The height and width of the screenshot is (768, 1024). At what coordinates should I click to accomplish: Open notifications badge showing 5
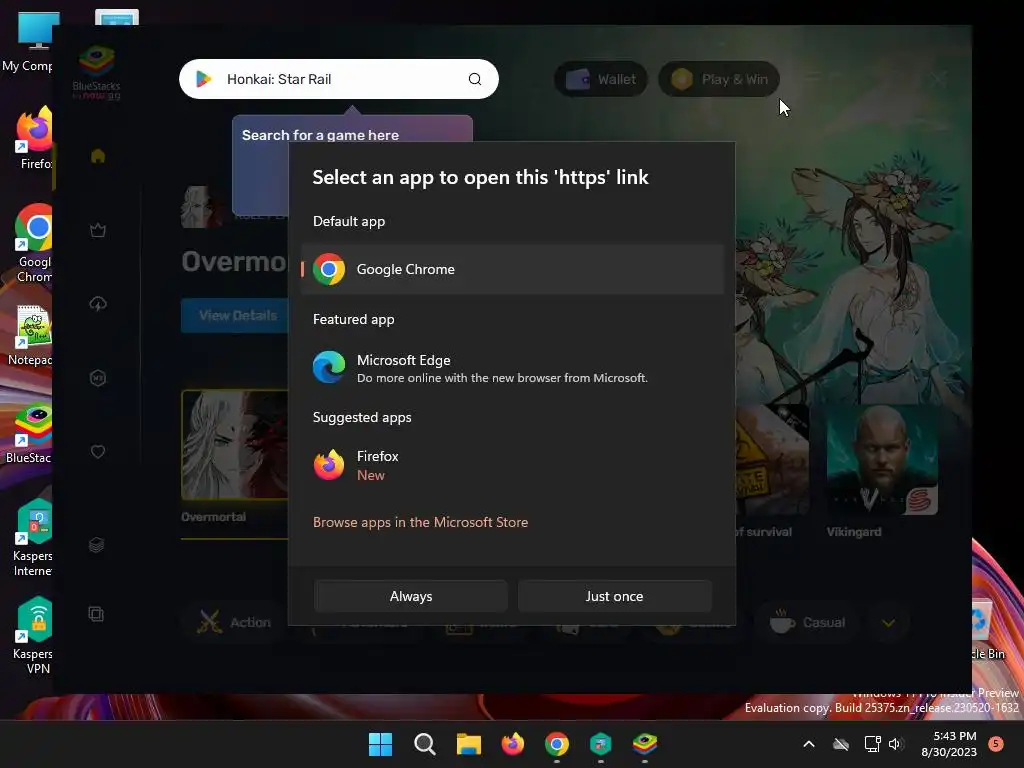(x=996, y=743)
